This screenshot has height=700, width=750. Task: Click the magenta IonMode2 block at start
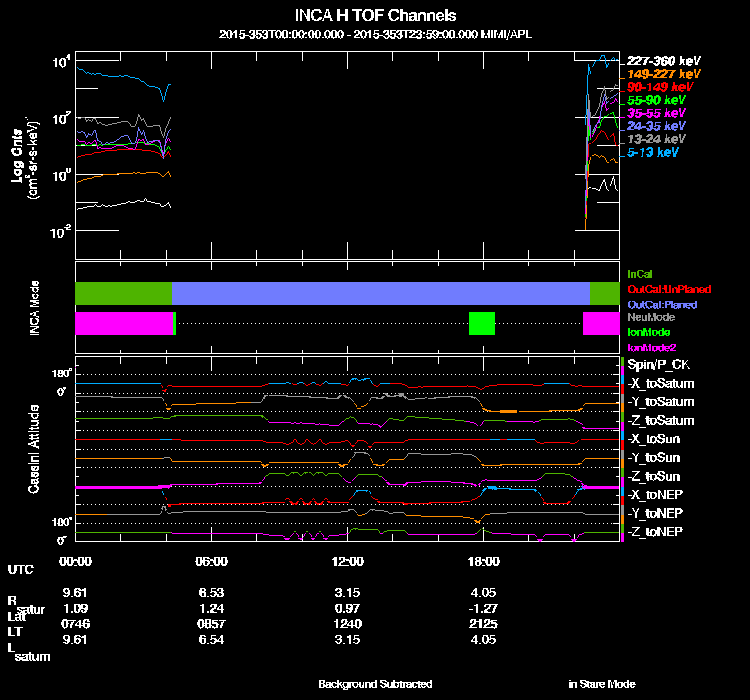[x=124, y=323]
